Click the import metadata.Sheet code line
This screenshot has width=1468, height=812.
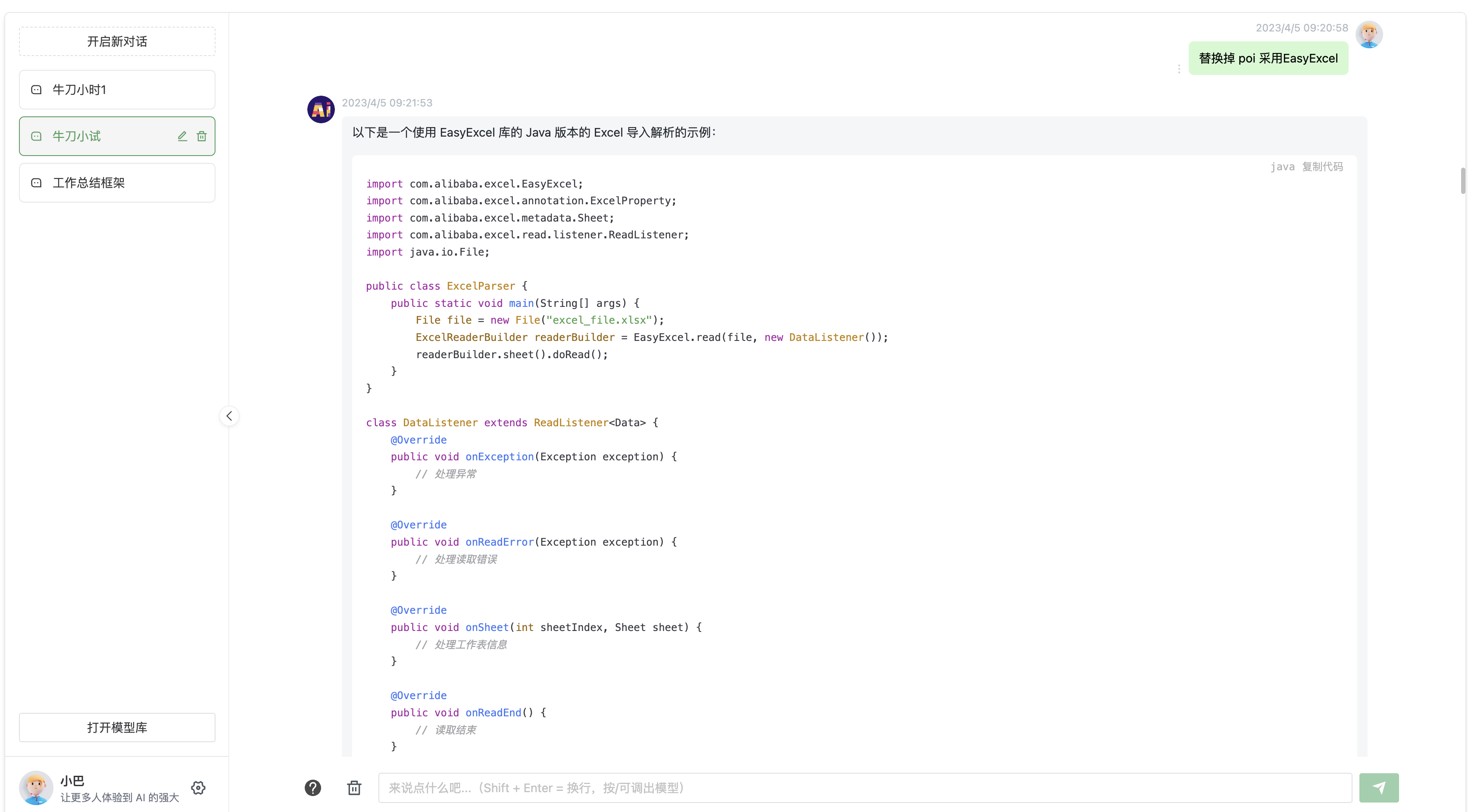[490, 218]
